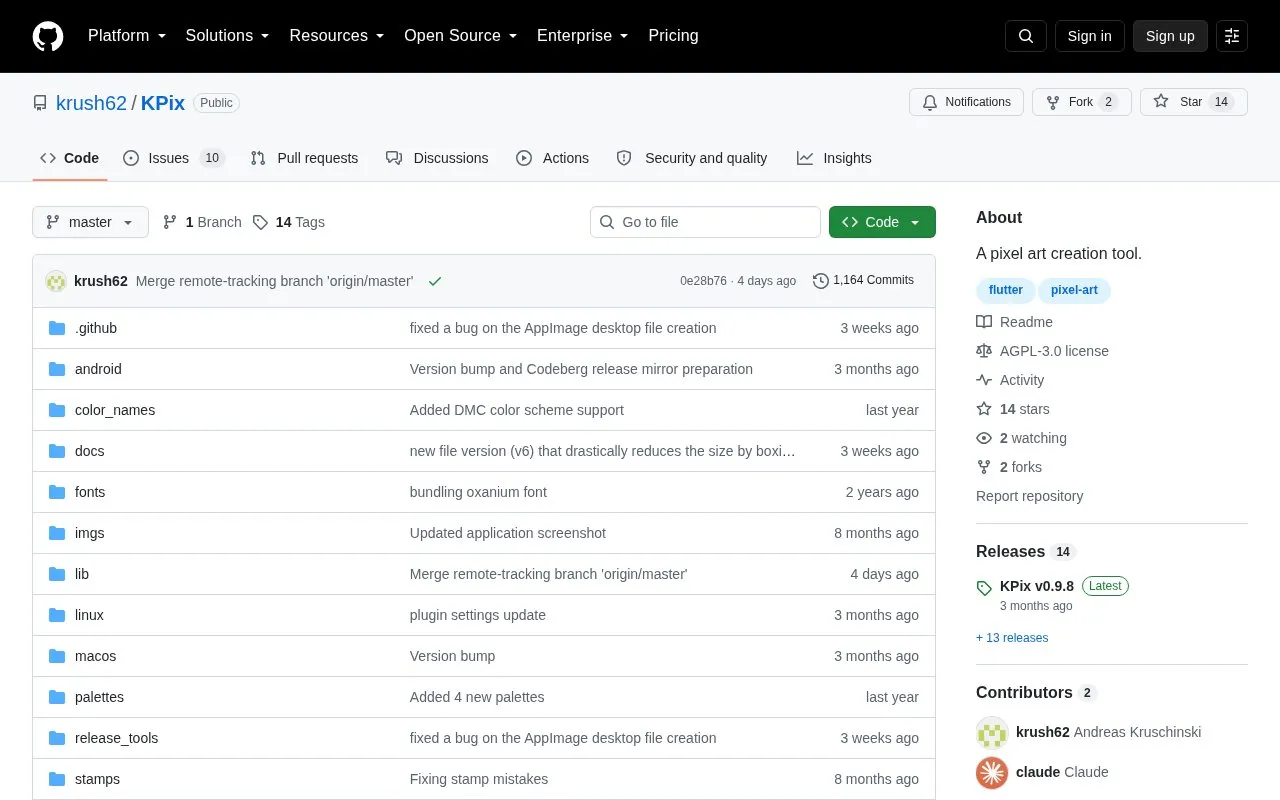Expand the Resources menu
The height and width of the screenshot is (800, 1280).
click(x=337, y=36)
